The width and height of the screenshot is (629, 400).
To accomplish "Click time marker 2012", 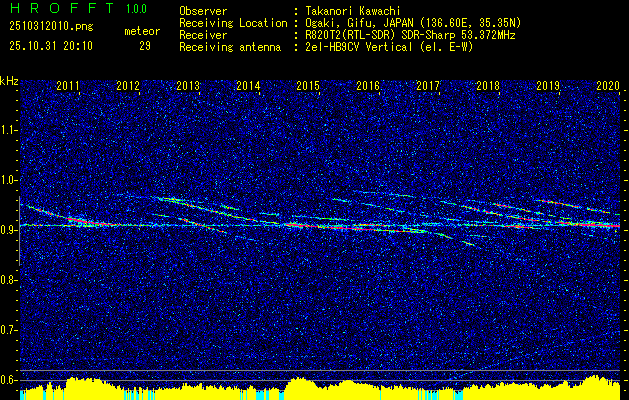I will point(128,85).
